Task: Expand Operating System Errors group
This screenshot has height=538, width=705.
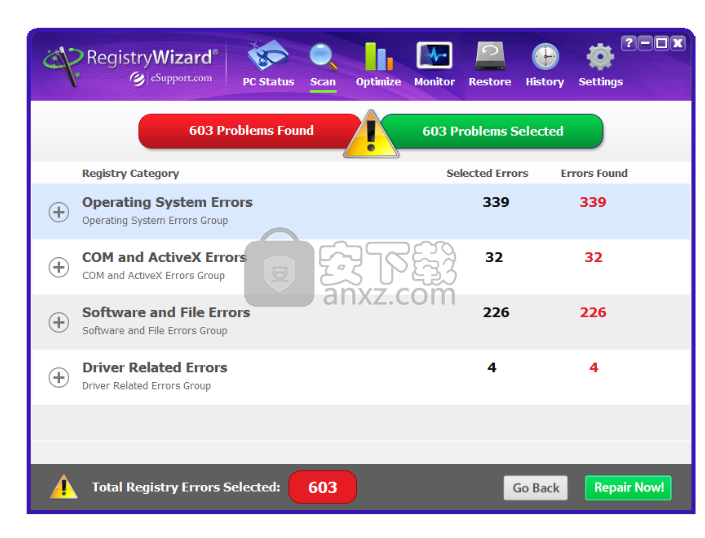Action: pyautogui.click(x=59, y=212)
